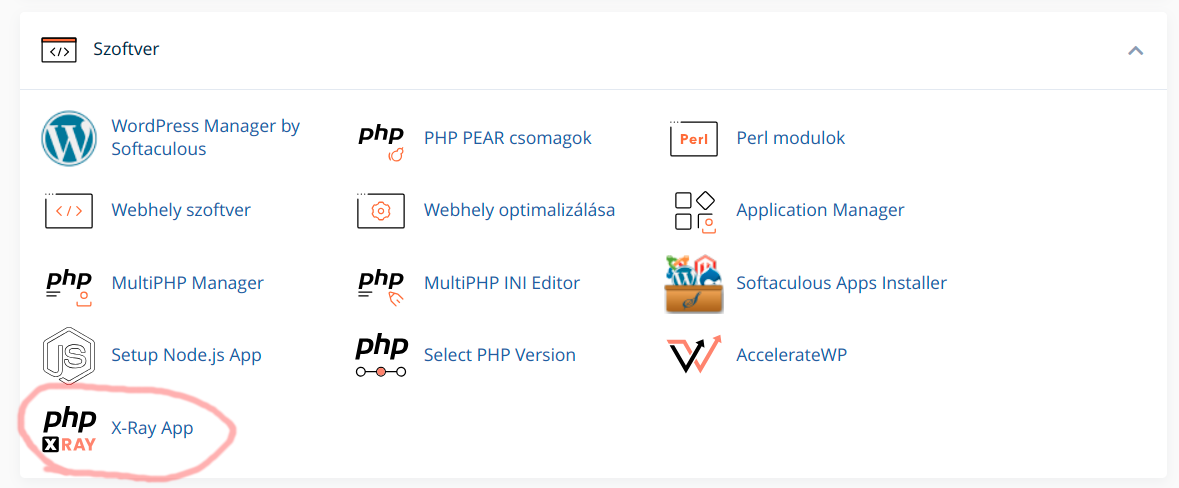1179x488 pixels.
Task: Open the Application Manager shapes icon
Action: [694, 211]
